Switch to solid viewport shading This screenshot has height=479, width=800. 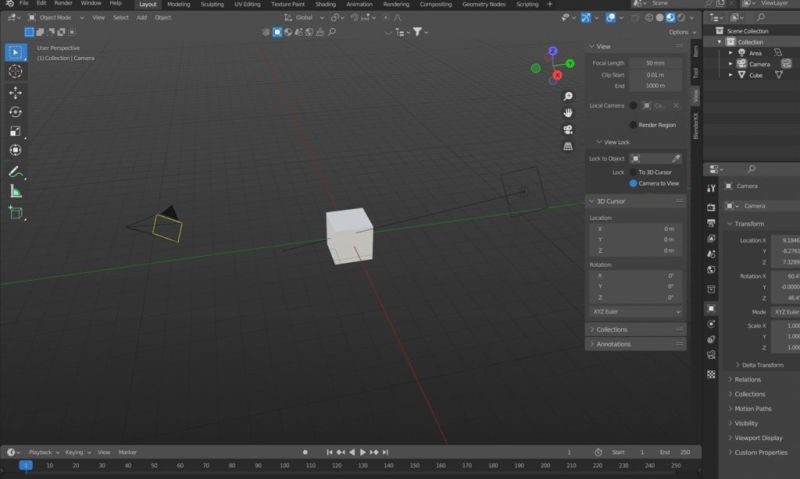660,17
